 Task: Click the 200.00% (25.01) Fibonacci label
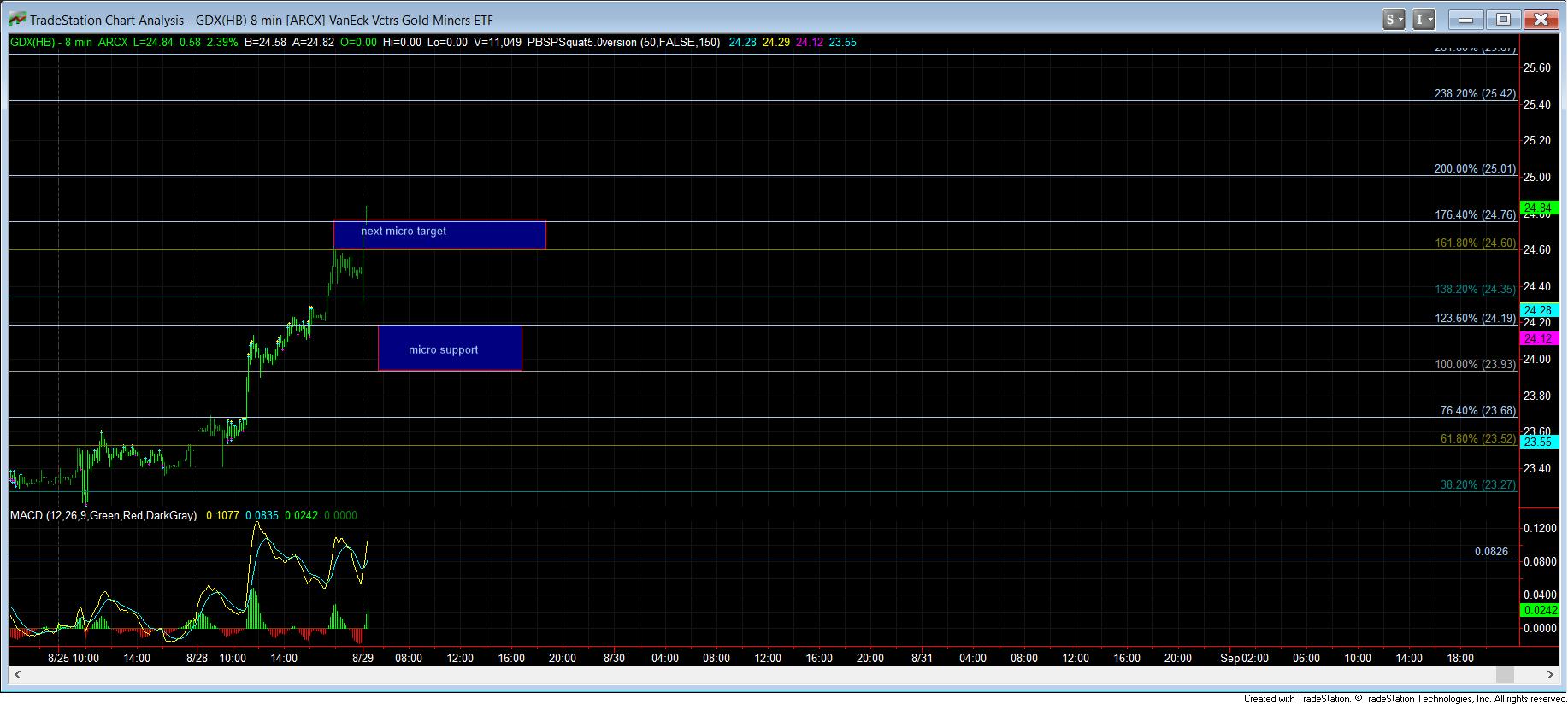[x=1475, y=169]
